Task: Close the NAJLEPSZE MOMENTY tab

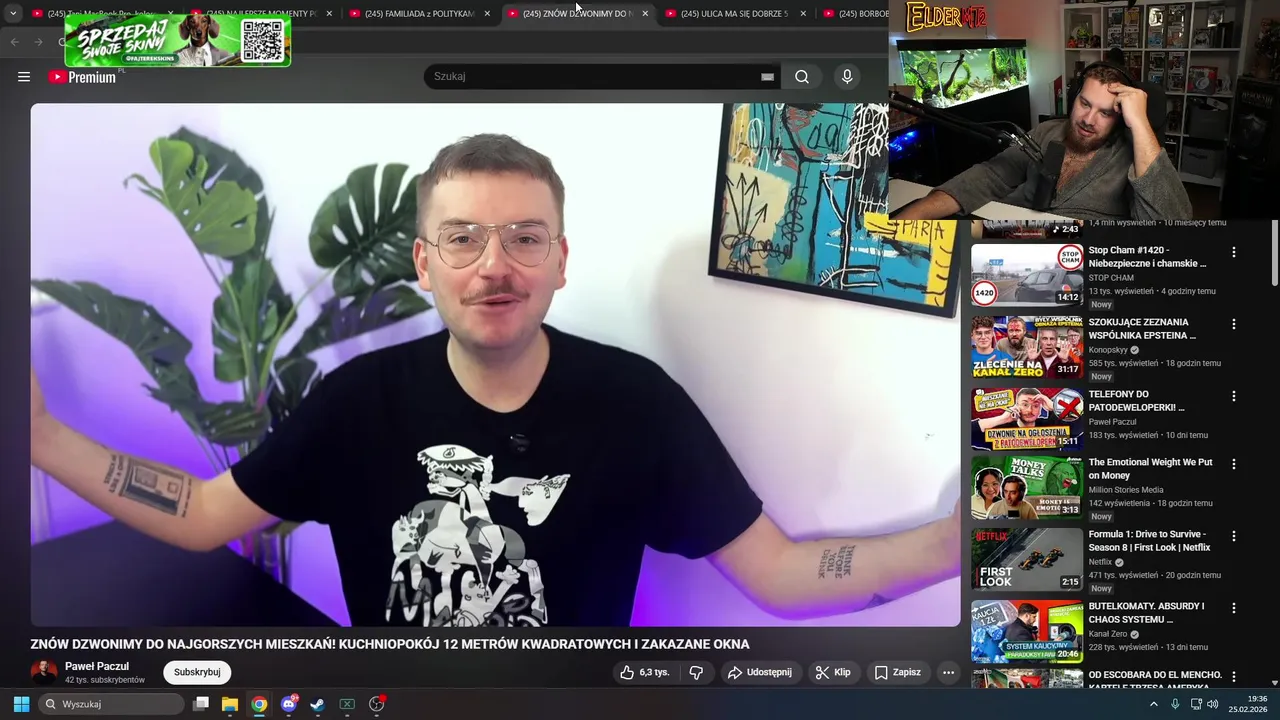Action: (329, 13)
